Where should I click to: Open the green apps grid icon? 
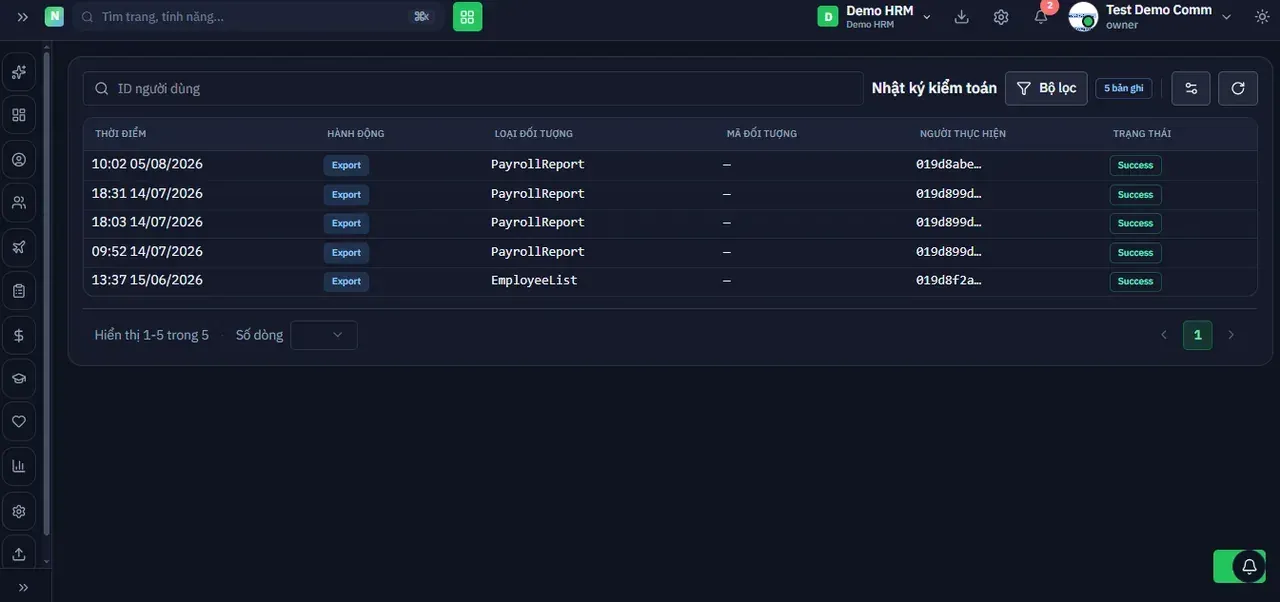(x=467, y=17)
